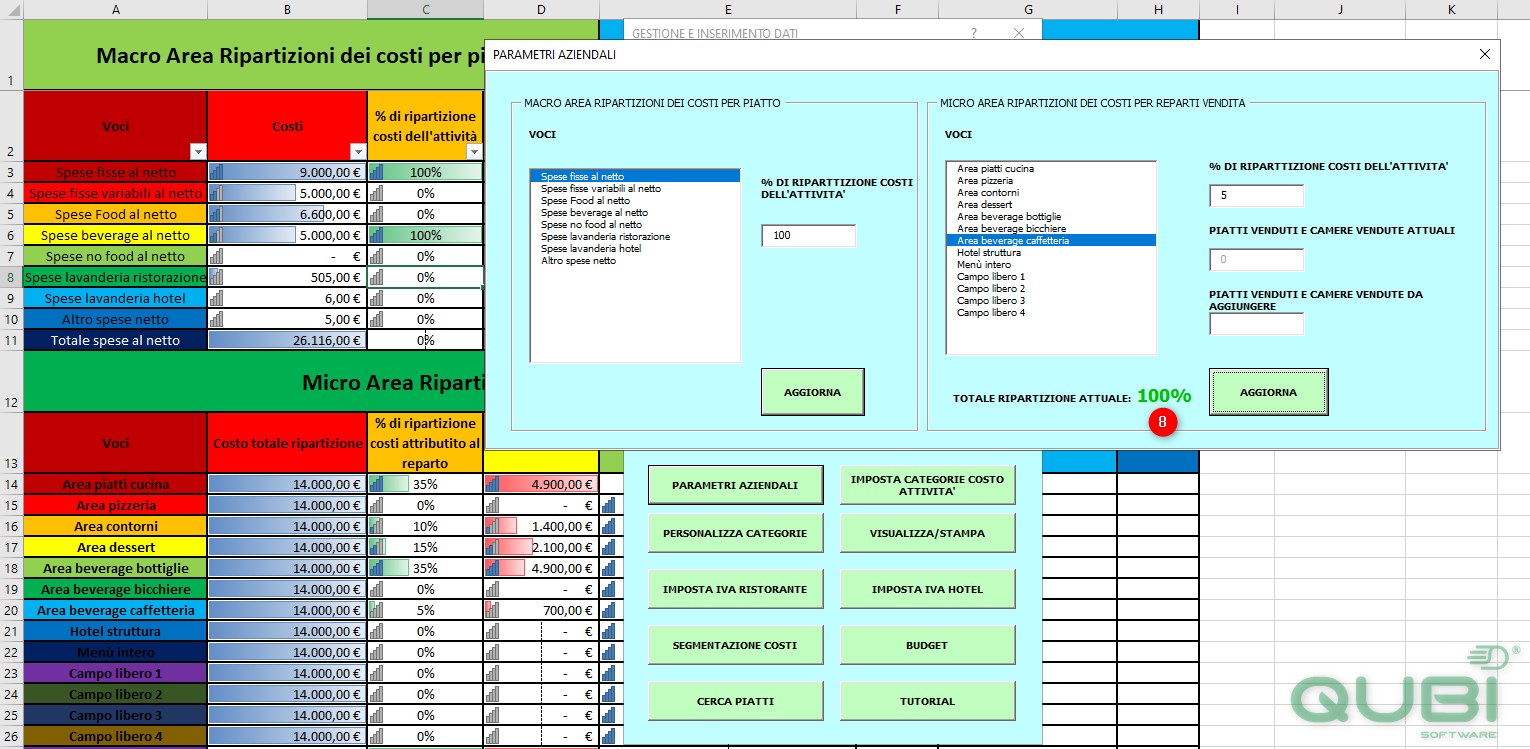The height and width of the screenshot is (749, 1530).
Task: Select 'Area beverage bottiglie' in listbox
Action: 1051,216
